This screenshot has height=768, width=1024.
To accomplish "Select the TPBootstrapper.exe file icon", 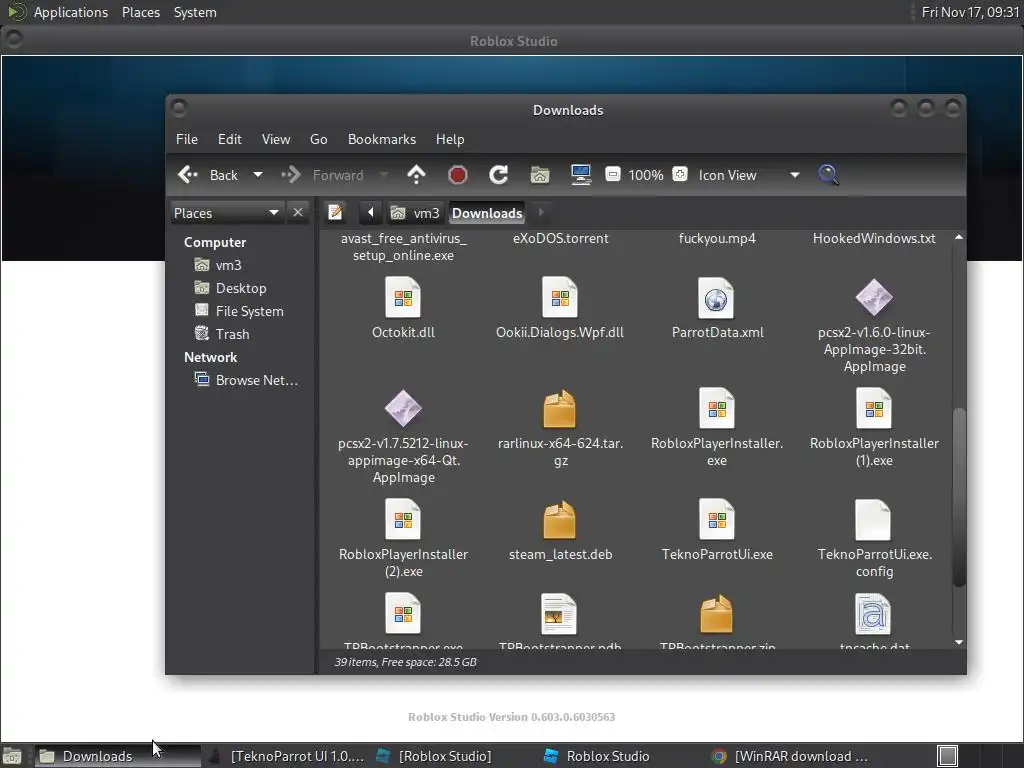I will [x=403, y=613].
